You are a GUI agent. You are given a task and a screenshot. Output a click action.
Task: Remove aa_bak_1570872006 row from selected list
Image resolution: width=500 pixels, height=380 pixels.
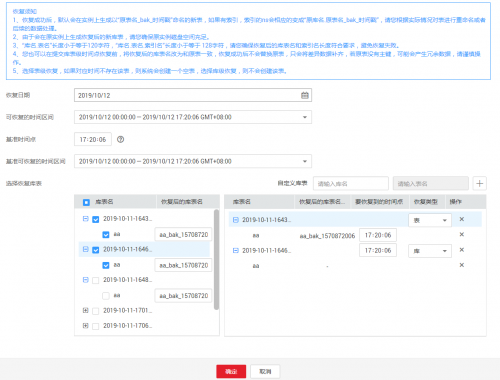(x=462, y=235)
